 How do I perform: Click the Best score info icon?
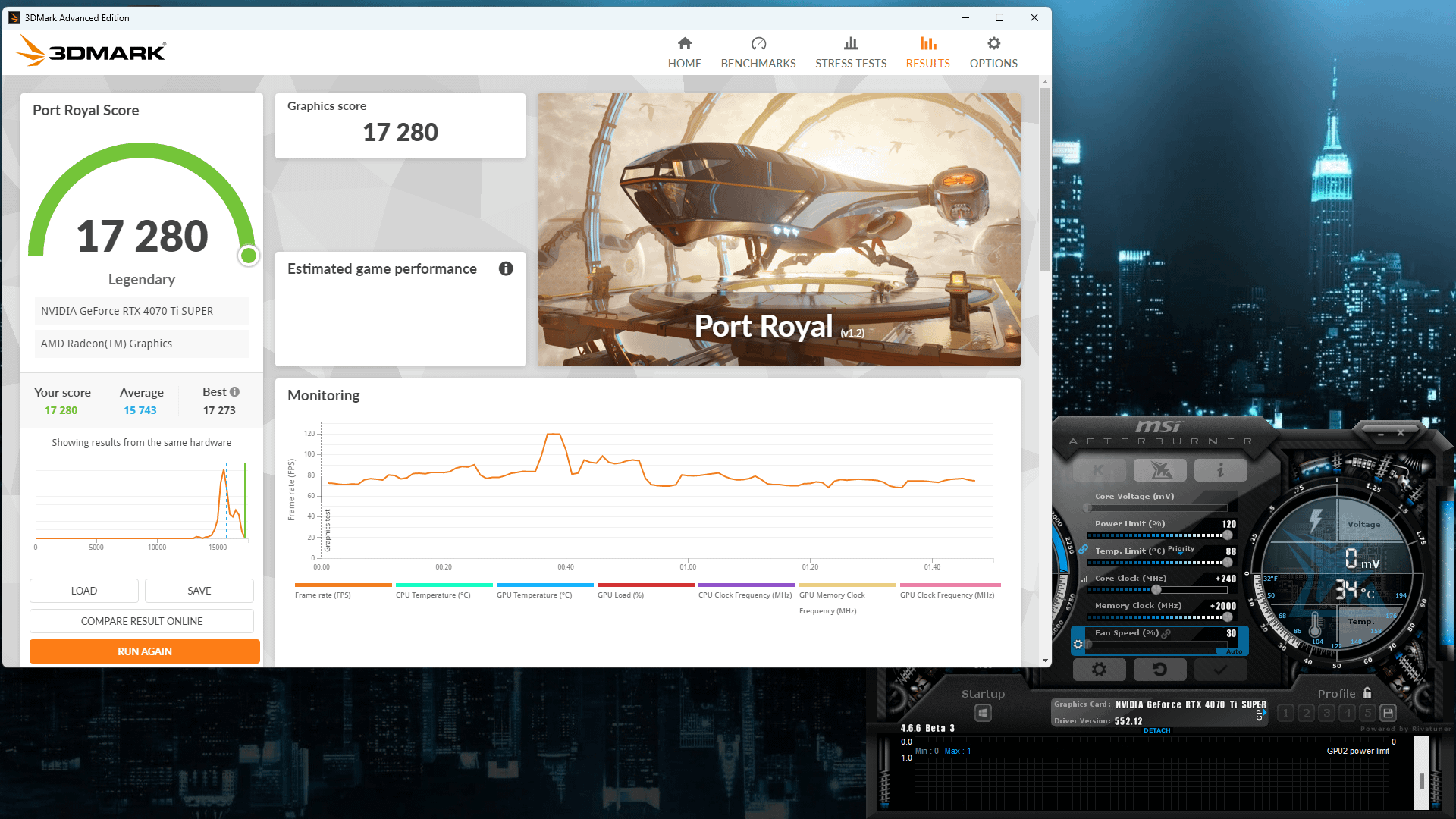click(x=234, y=392)
